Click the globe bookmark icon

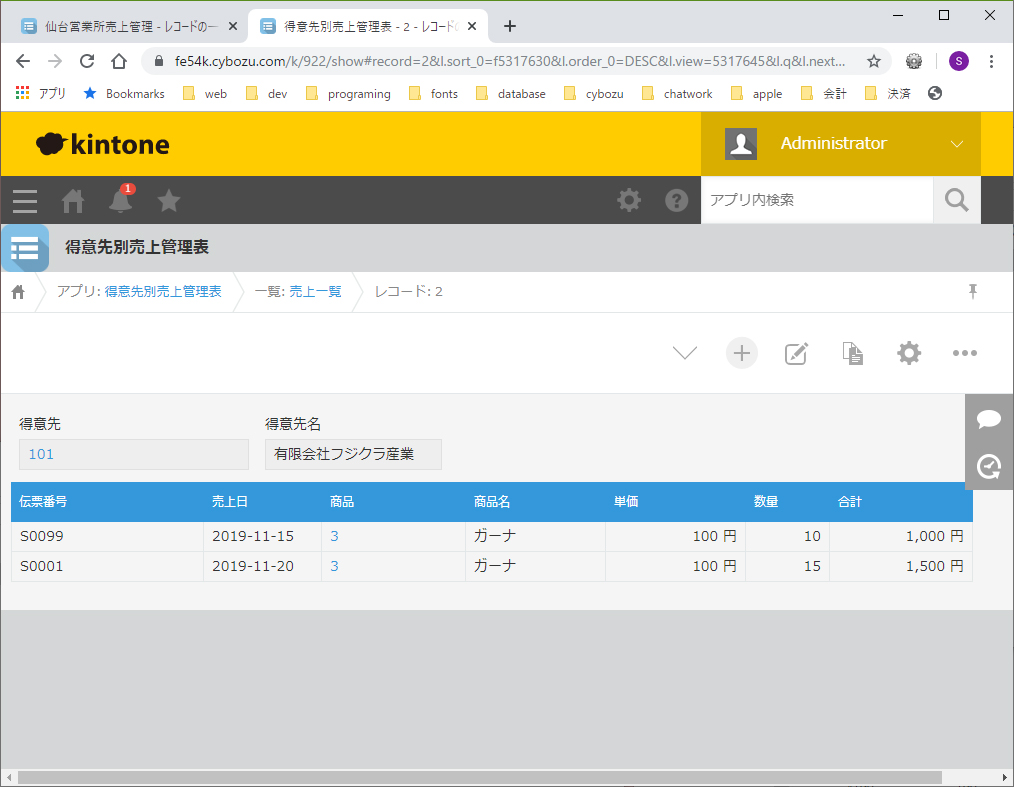(x=934, y=93)
